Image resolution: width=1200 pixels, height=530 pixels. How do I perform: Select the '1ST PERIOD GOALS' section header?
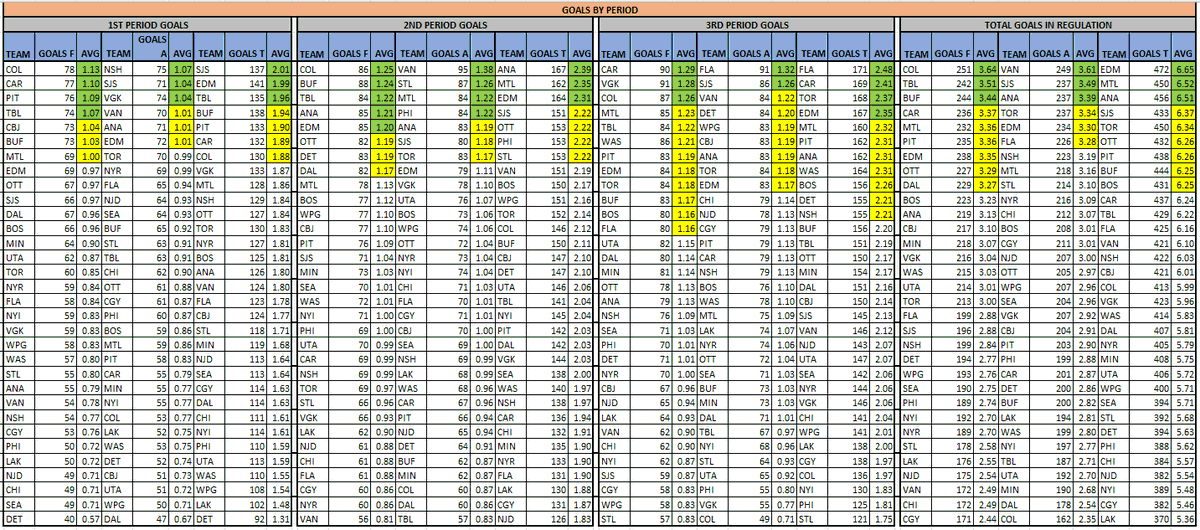coord(148,23)
